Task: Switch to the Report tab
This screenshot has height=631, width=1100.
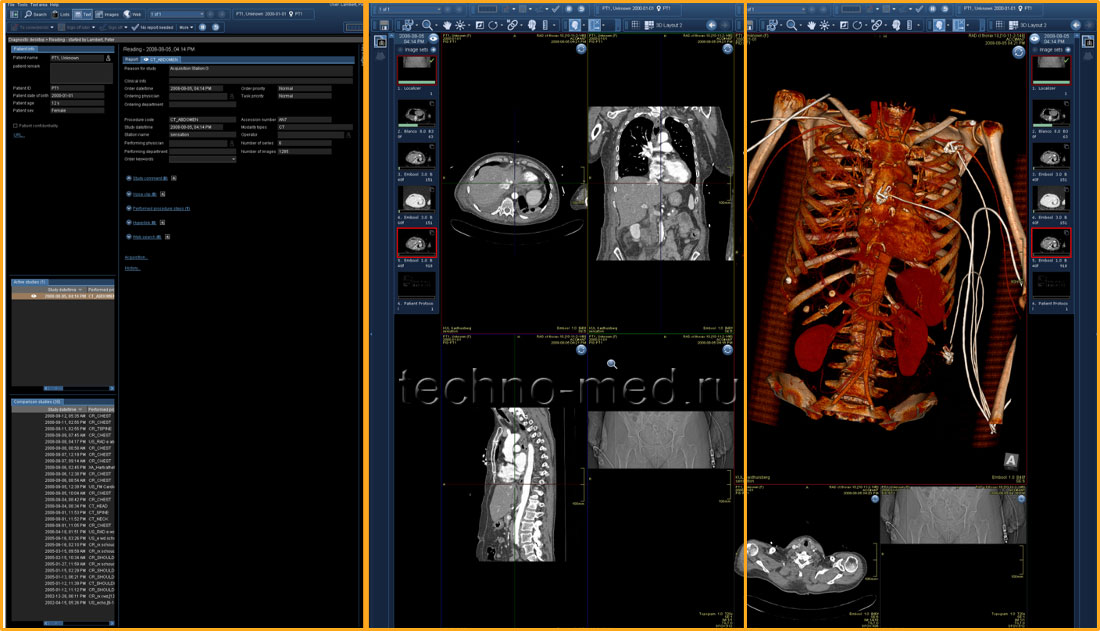Action: point(131,60)
